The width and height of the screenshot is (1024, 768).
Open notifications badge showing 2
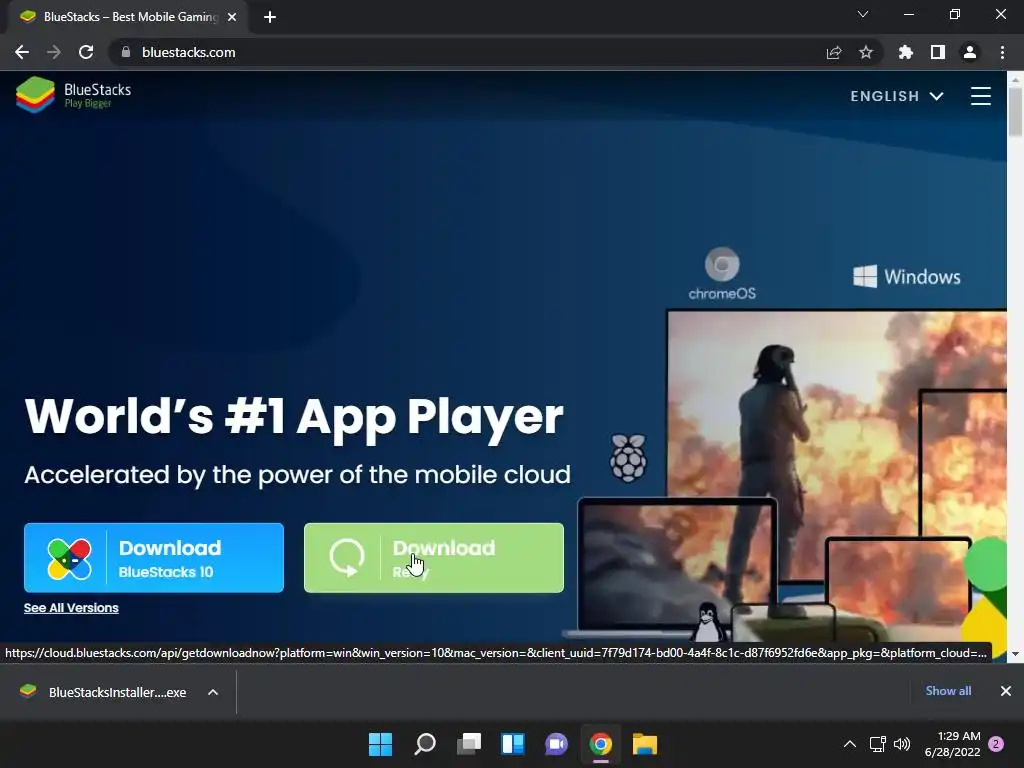(x=996, y=744)
